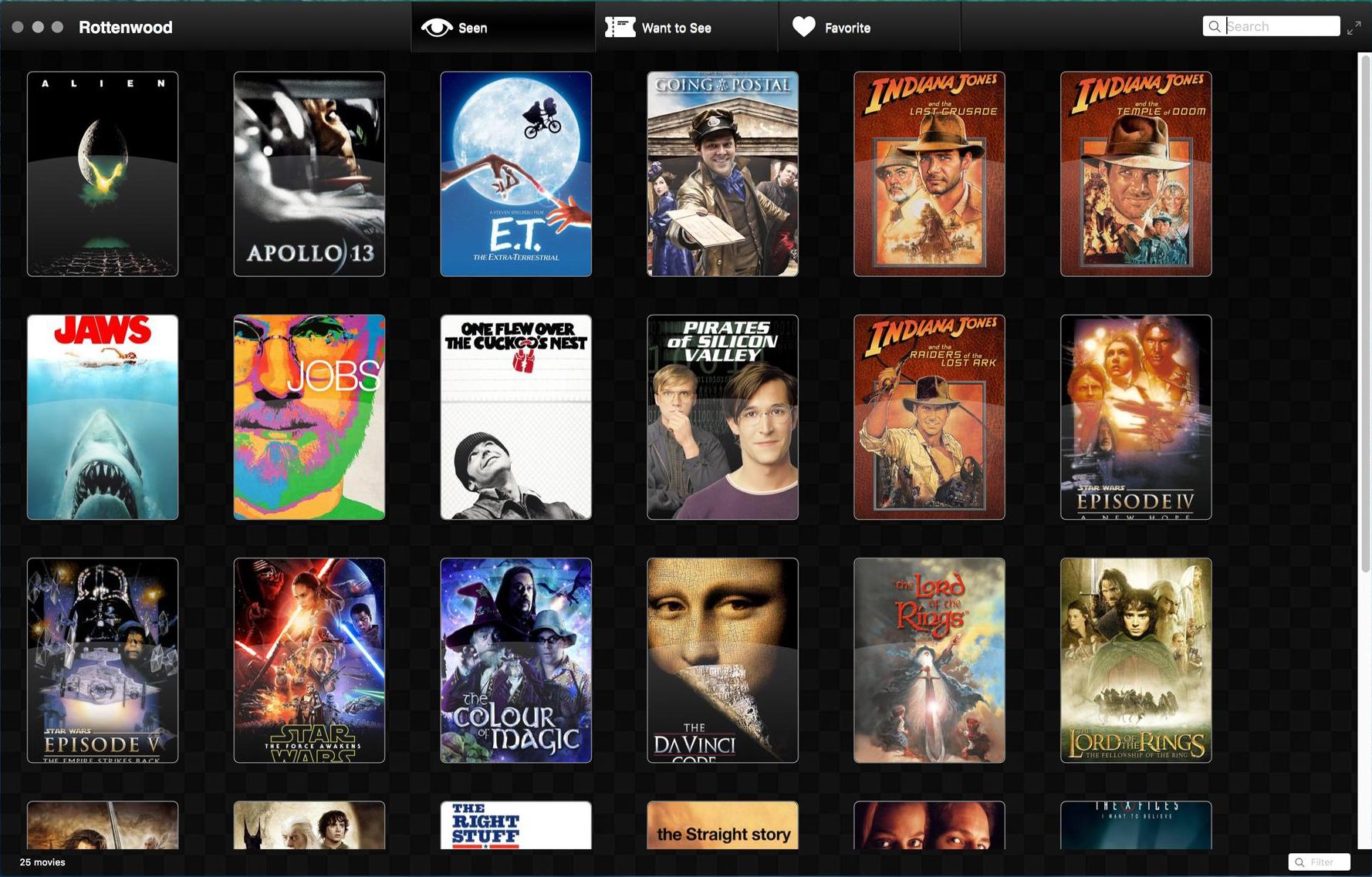1372x877 pixels.
Task: Select Fellowship of the Ring poster
Action: point(1137,660)
